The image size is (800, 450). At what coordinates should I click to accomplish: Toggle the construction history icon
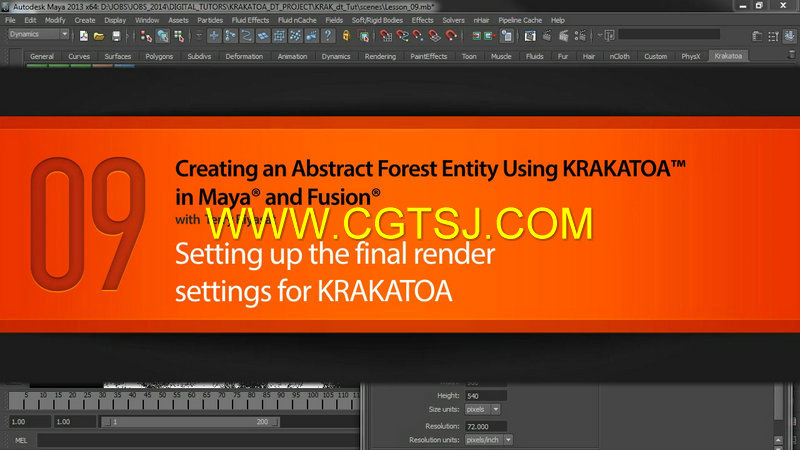(507, 36)
